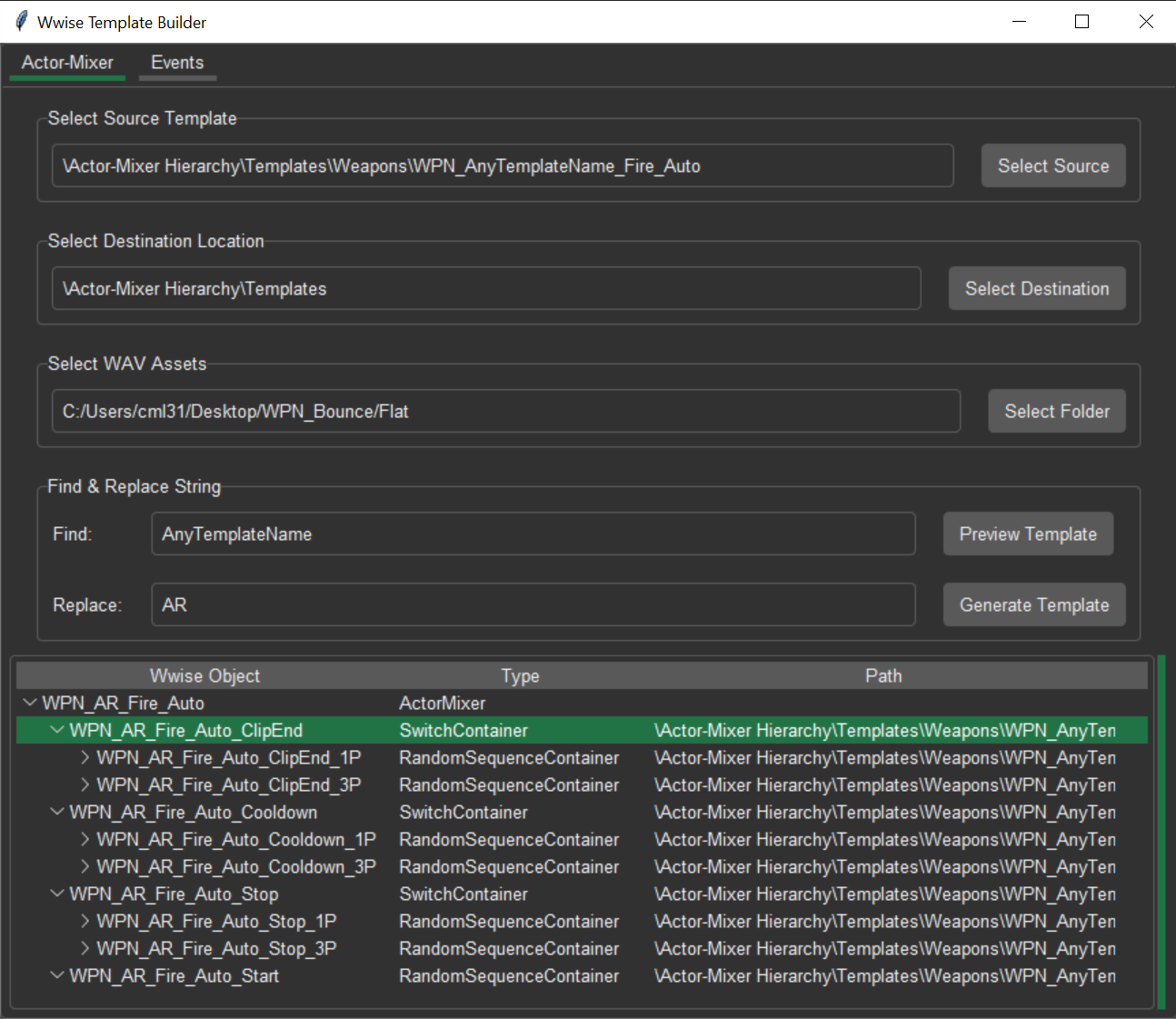Select the WPN_AR_Fire_Auto_ClipEnd_1P row
This screenshot has width=1176, height=1019.
click(x=582, y=757)
